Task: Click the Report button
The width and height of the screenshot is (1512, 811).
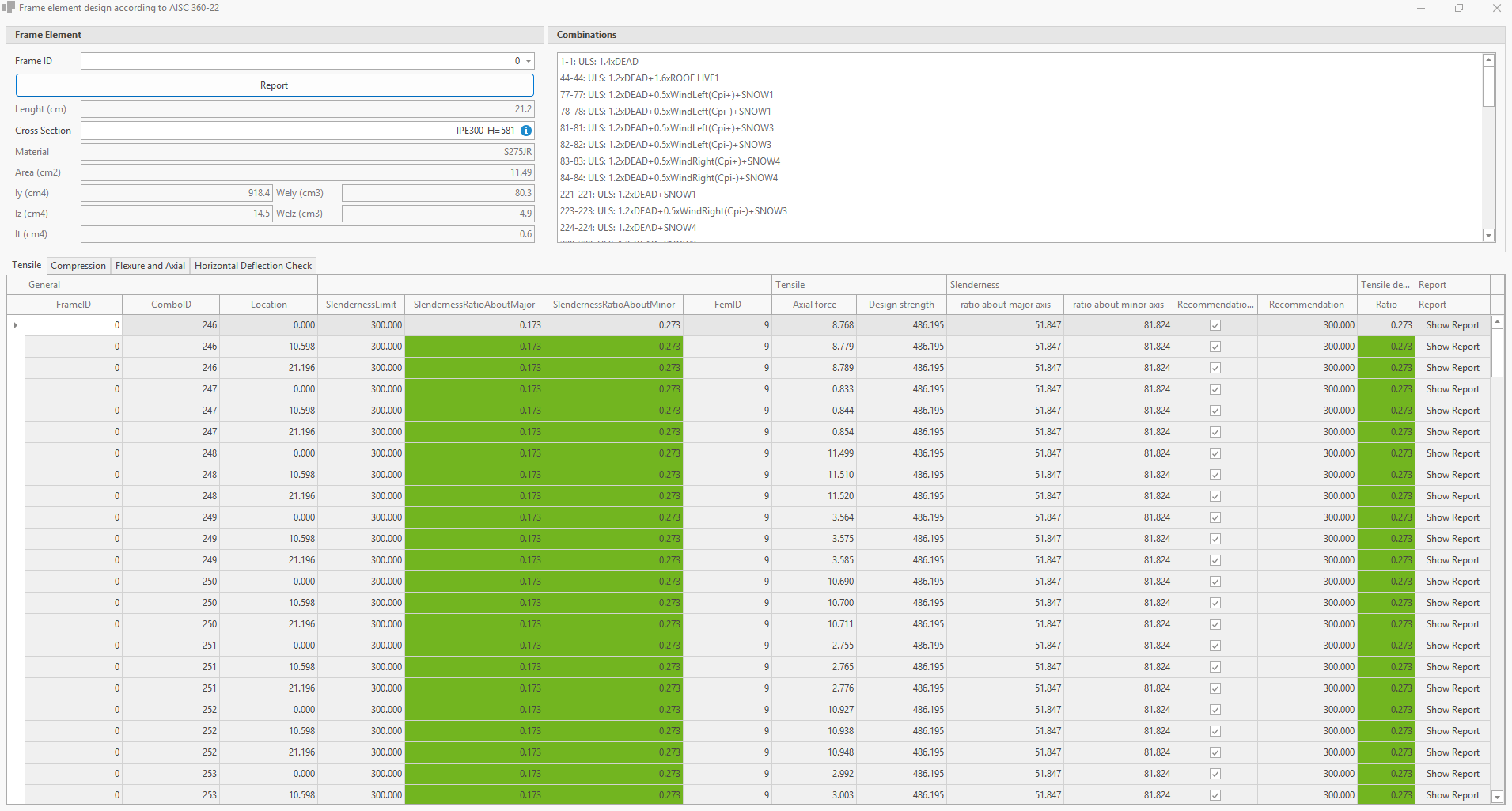Action: [275, 85]
